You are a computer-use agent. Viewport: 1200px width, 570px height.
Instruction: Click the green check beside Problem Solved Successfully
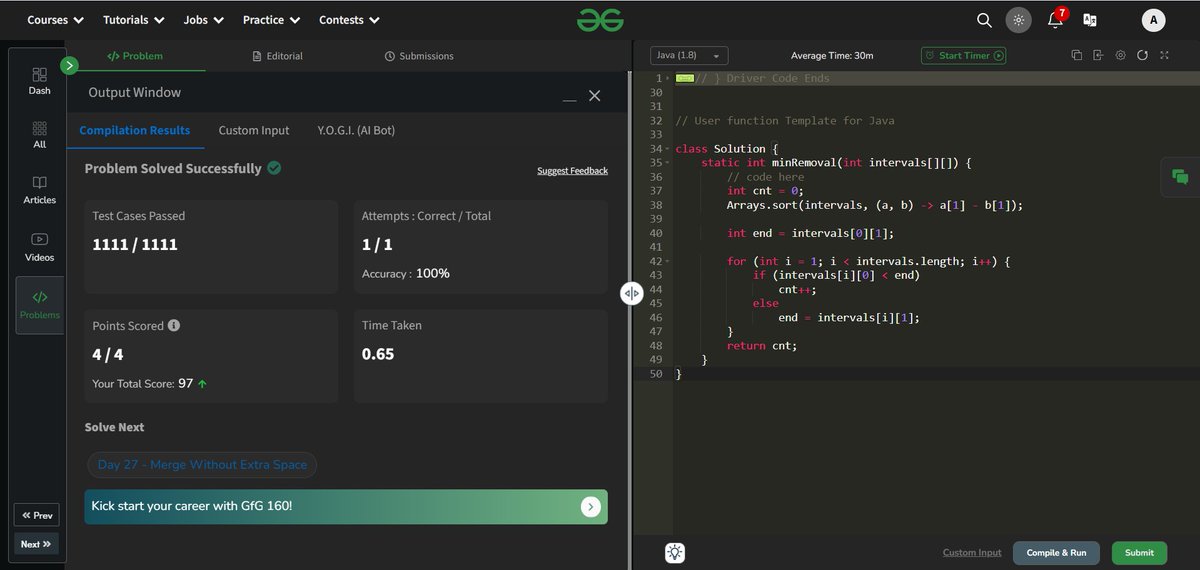click(x=274, y=168)
